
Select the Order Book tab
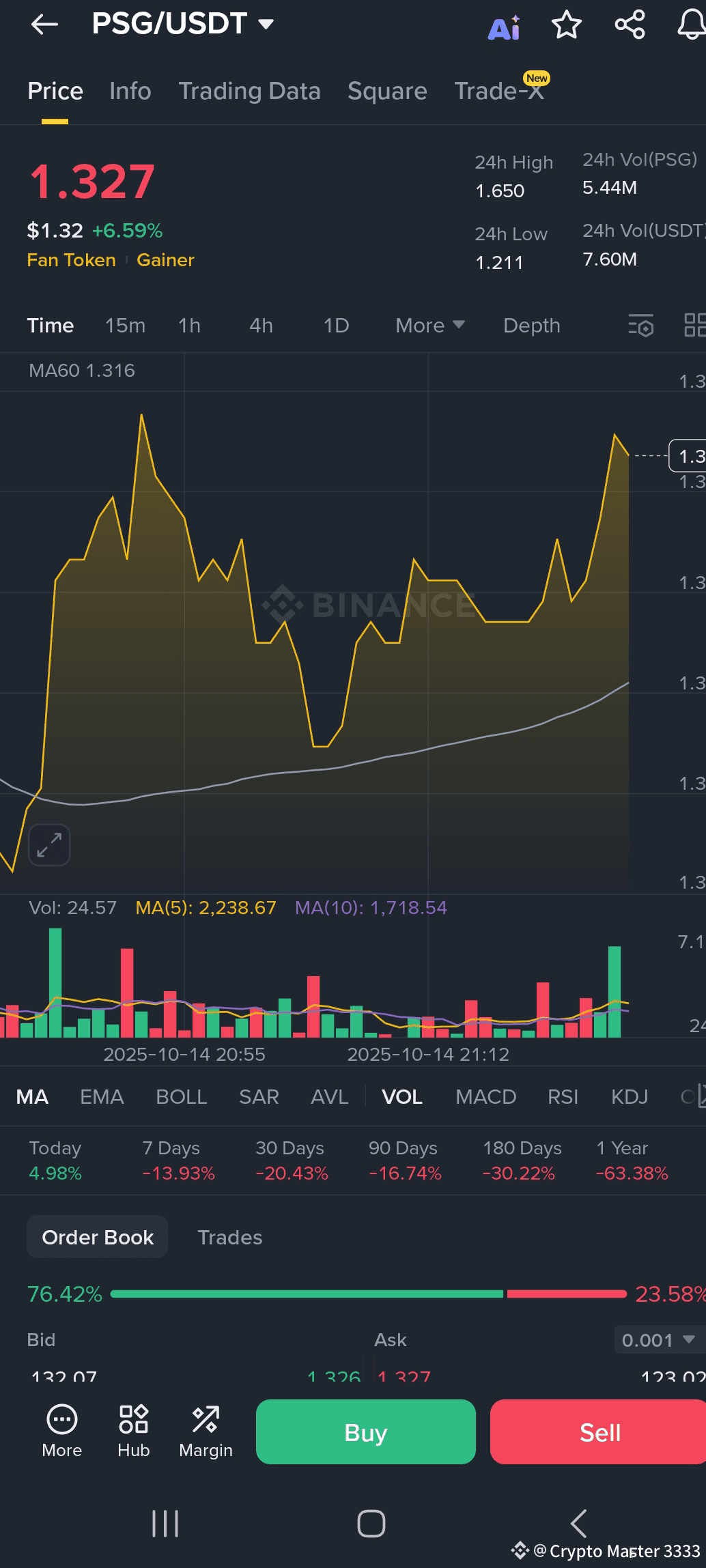98,1237
